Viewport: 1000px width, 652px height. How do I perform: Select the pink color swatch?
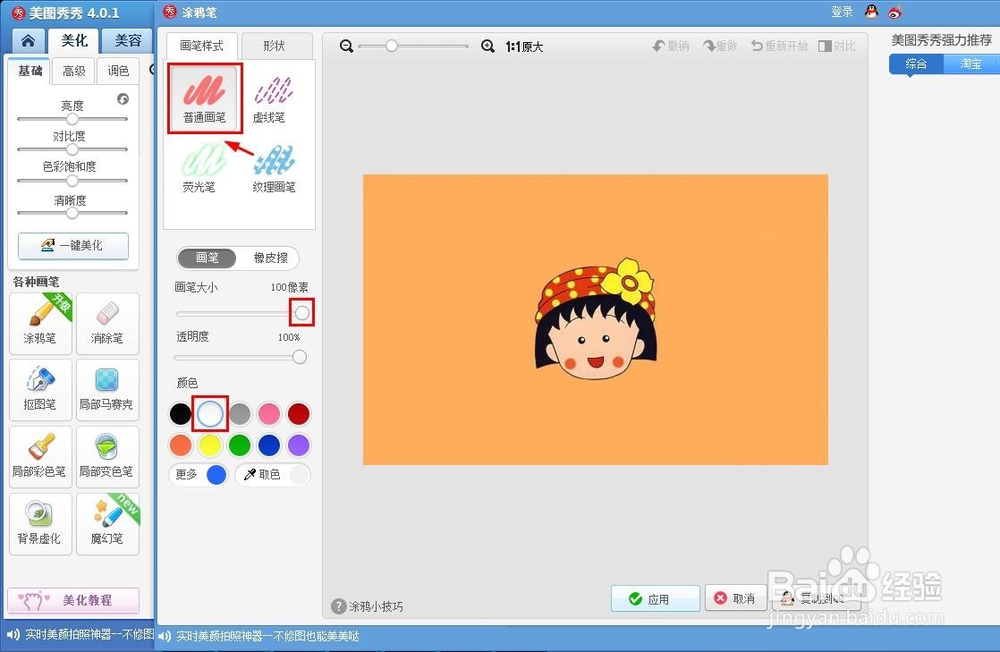269,414
